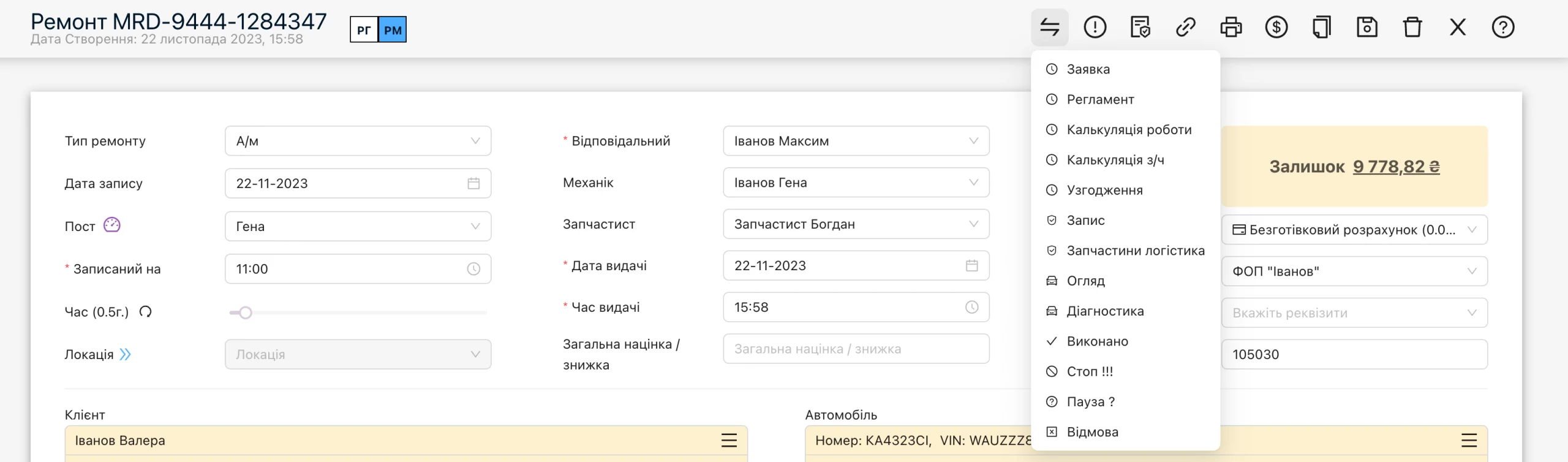Select Запис status
The width and height of the screenshot is (1568, 462).
tap(1125, 220)
